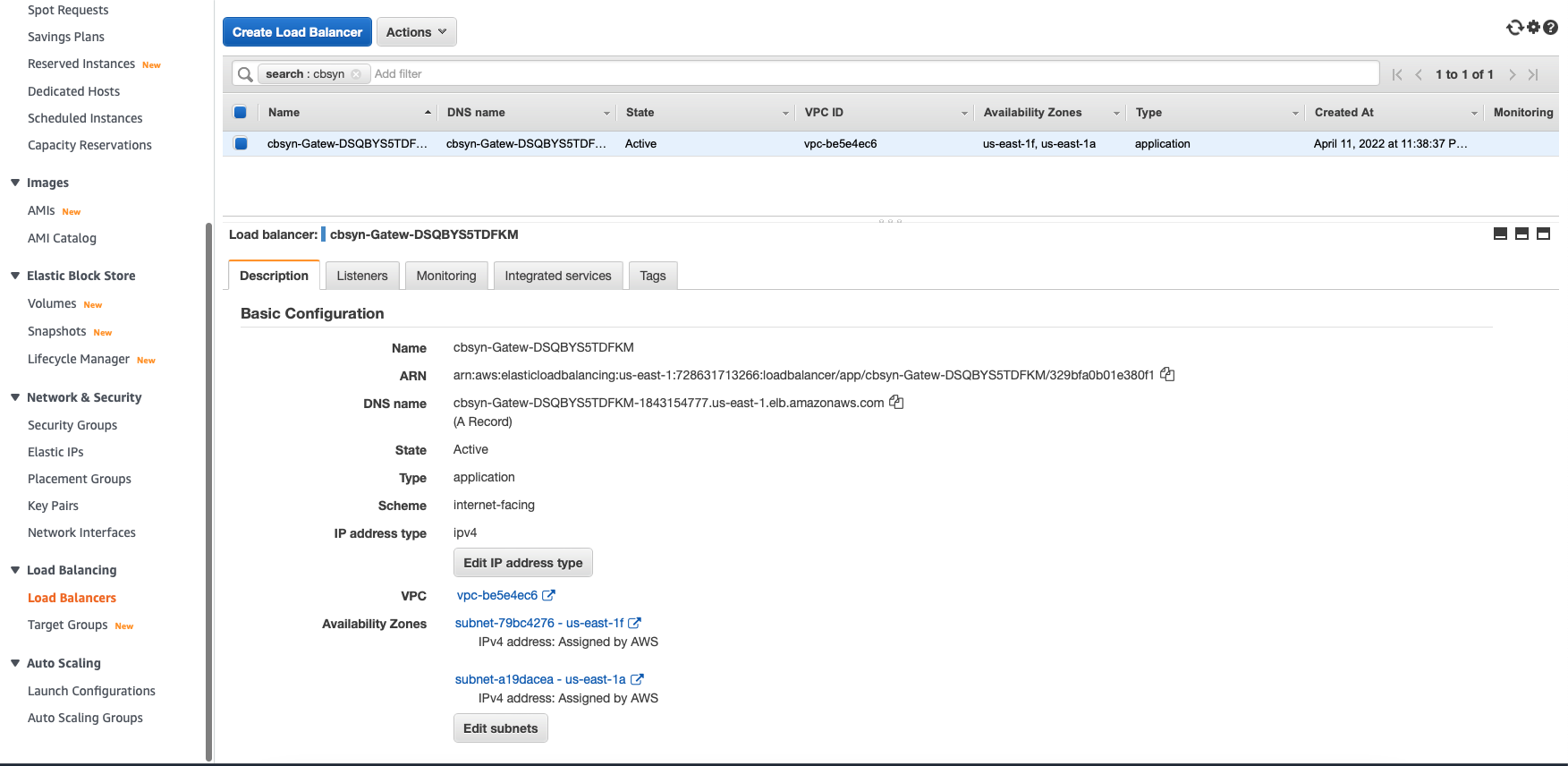Screen dimensions: 1568x766
Task: Open subnet-79bc4276 - us-east-1f link
Action: (539, 623)
